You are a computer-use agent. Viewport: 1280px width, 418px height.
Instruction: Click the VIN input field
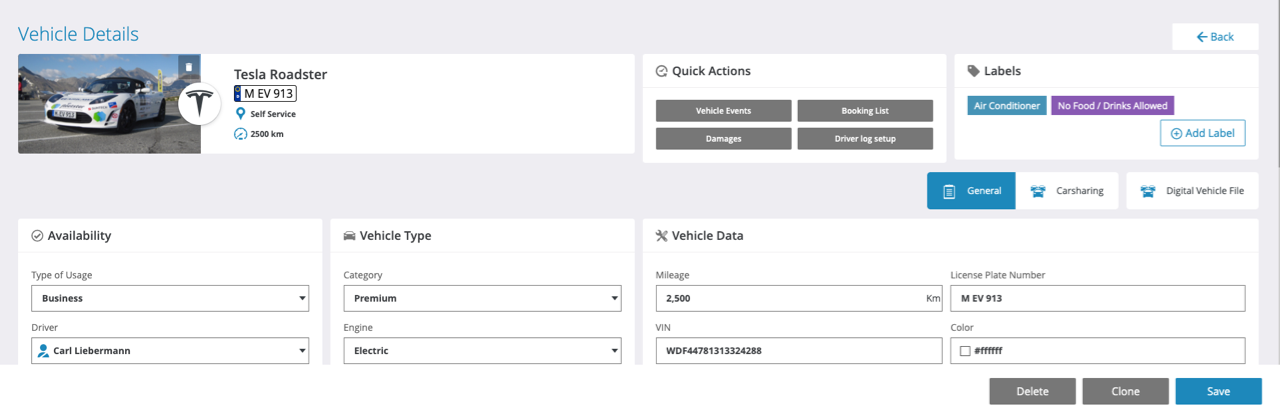point(798,351)
